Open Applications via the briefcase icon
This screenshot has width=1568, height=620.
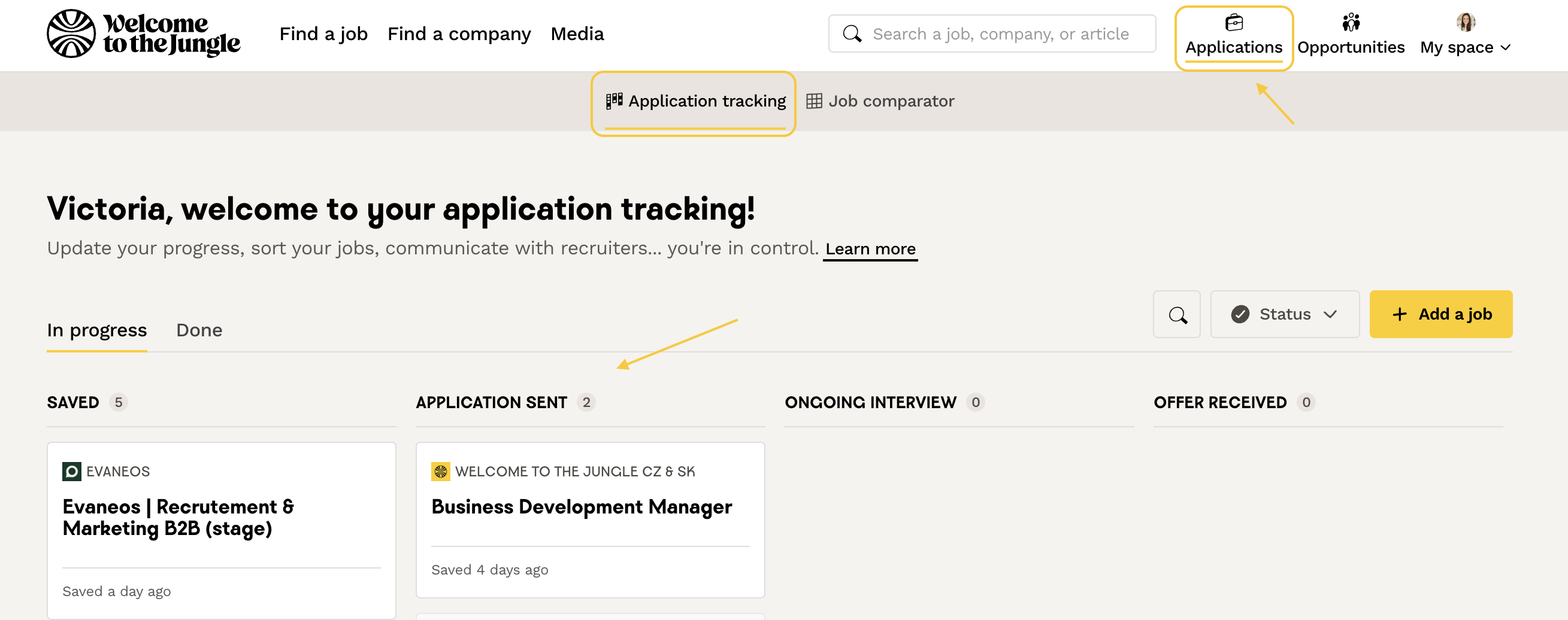click(x=1233, y=23)
